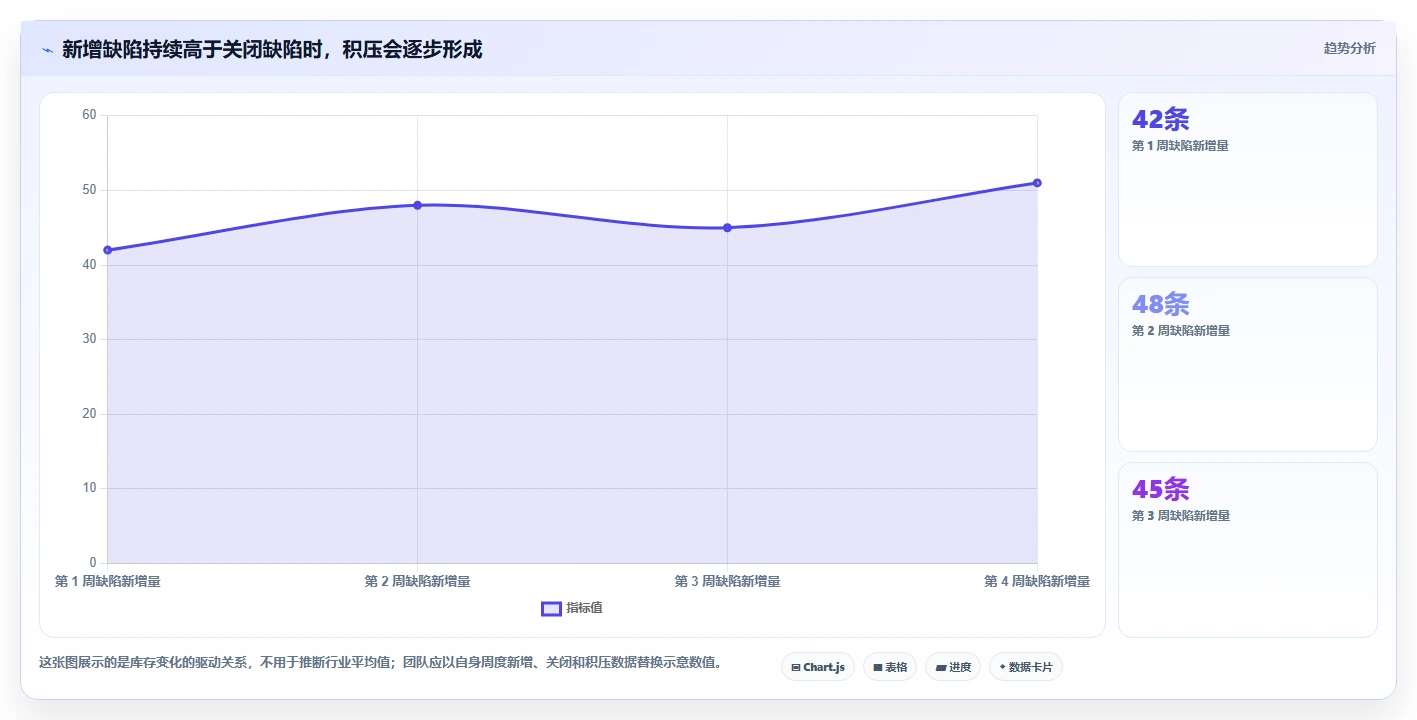Click the footnote starting 这张图展示的是库存变化
This screenshot has width=1417, height=720.
(x=380, y=662)
